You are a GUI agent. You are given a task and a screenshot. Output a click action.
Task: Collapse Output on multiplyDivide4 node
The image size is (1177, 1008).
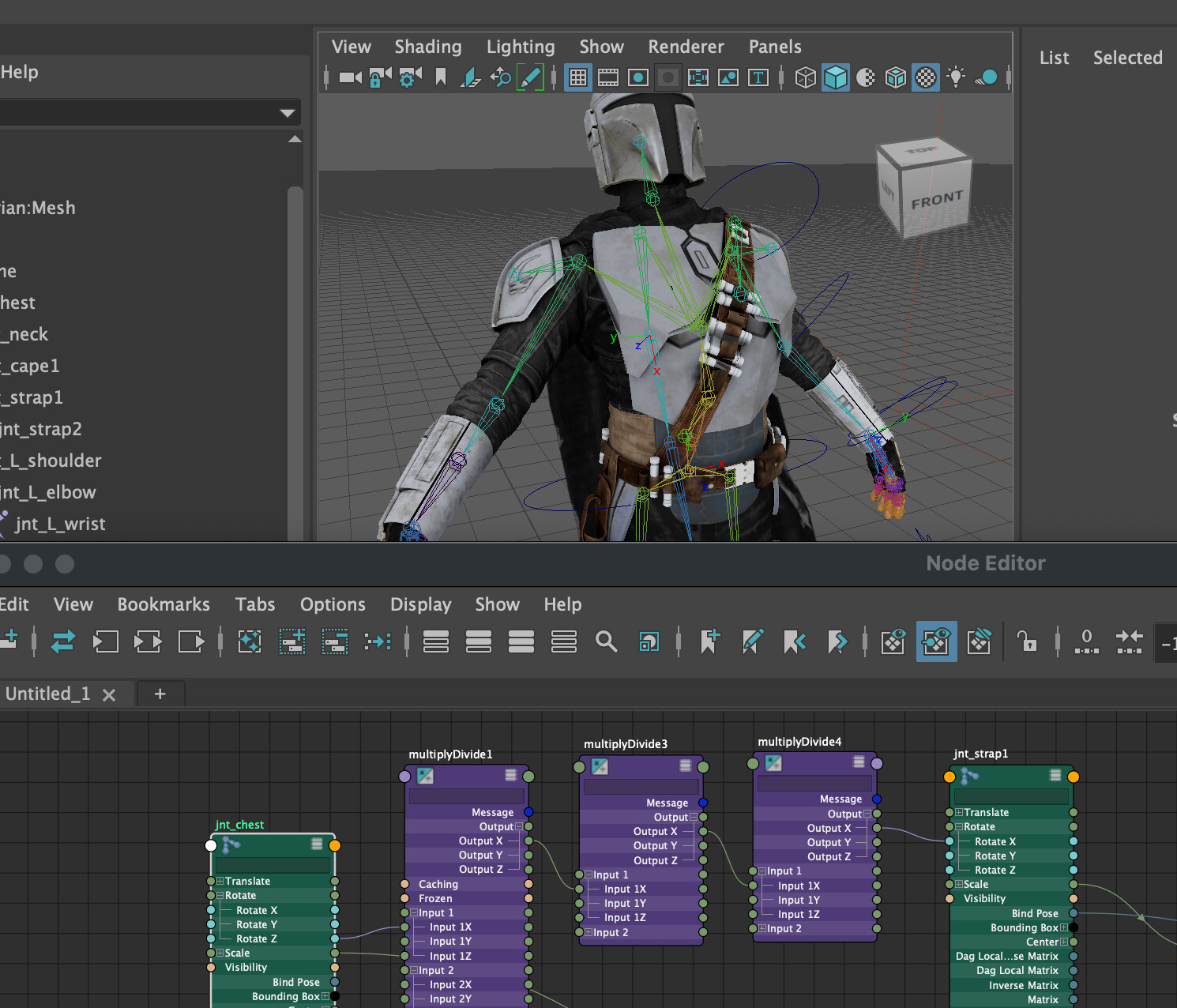(867, 814)
